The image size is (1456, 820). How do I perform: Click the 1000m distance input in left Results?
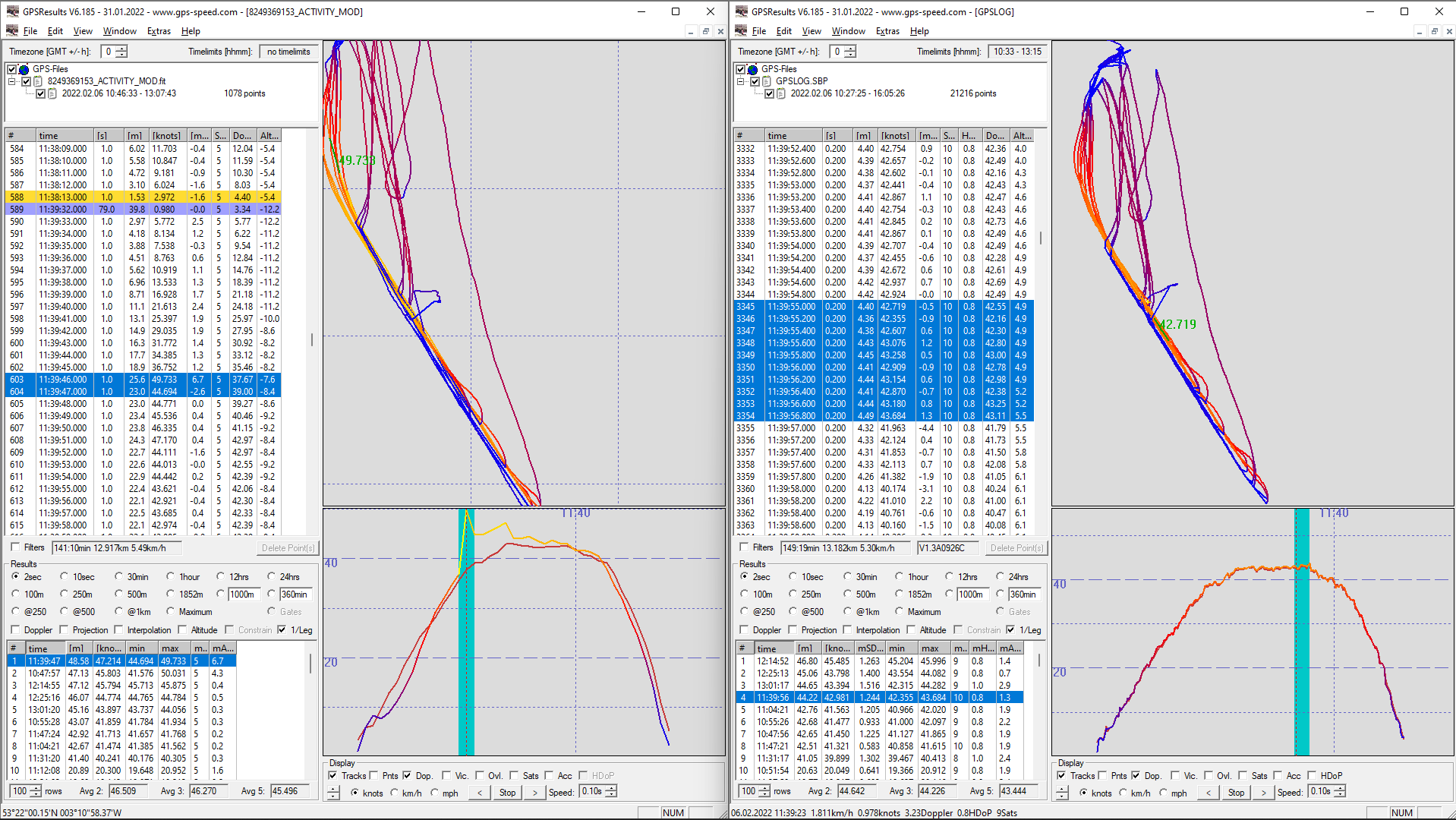pyautogui.click(x=244, y=594)
